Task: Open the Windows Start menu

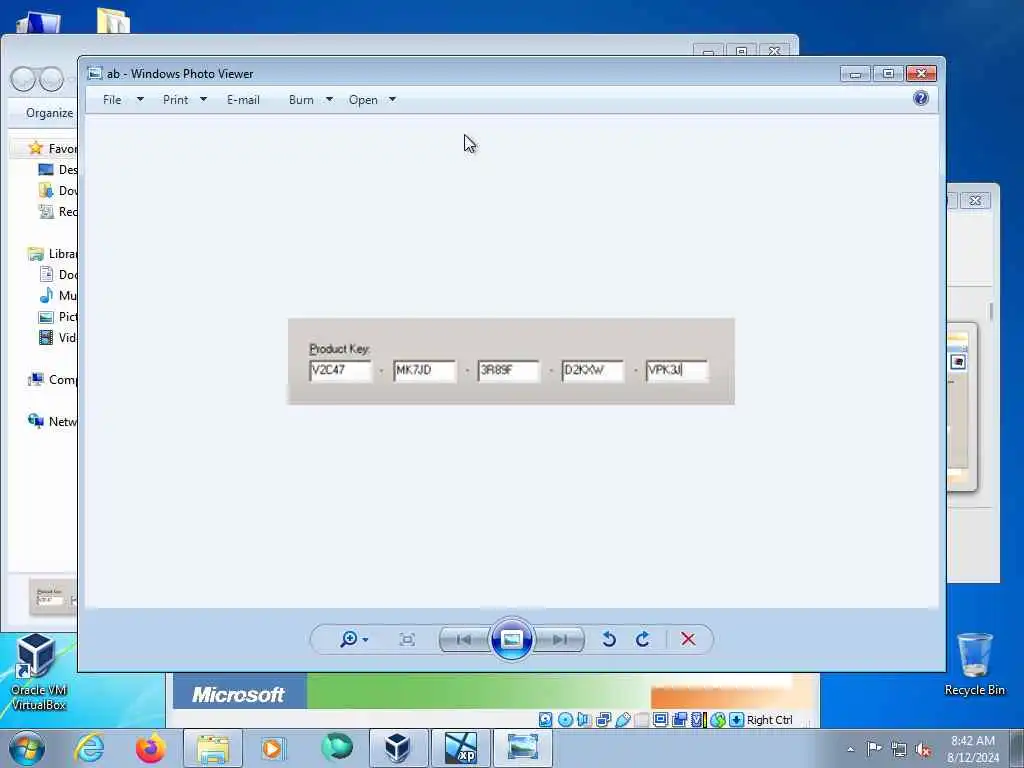Action: (x=27, y=748)
